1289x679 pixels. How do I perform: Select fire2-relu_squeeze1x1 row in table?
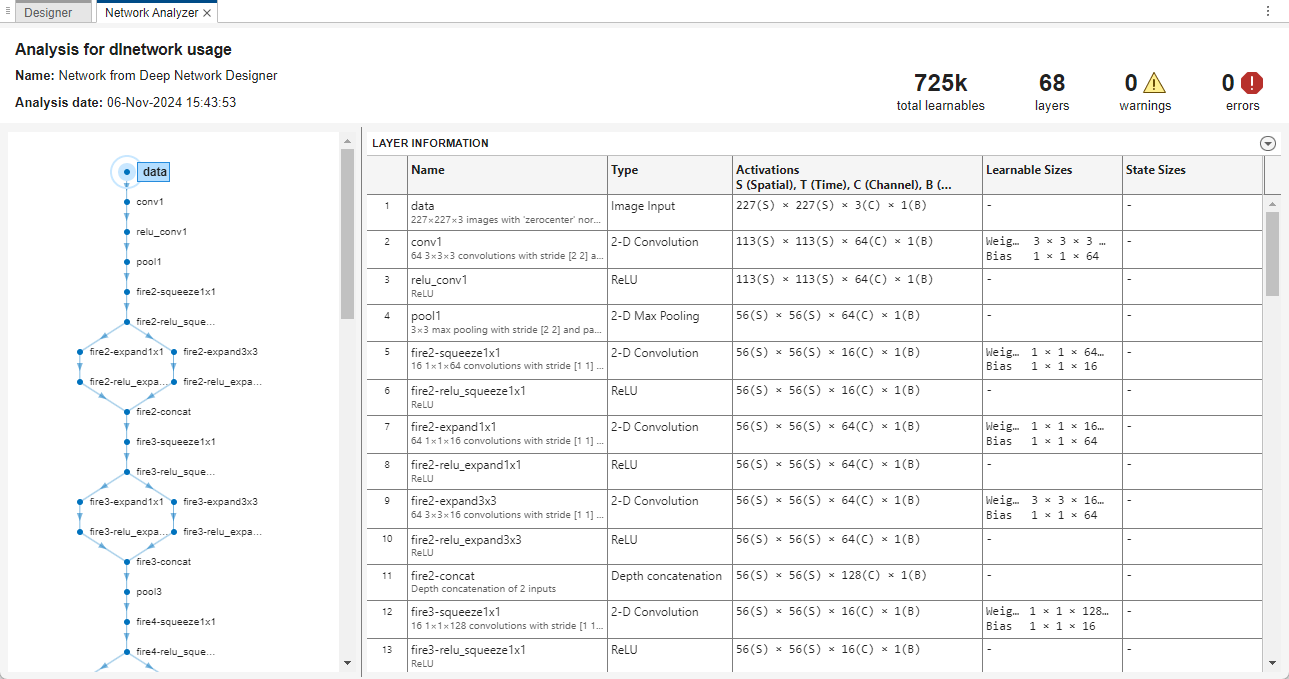[x=815, y=397]
